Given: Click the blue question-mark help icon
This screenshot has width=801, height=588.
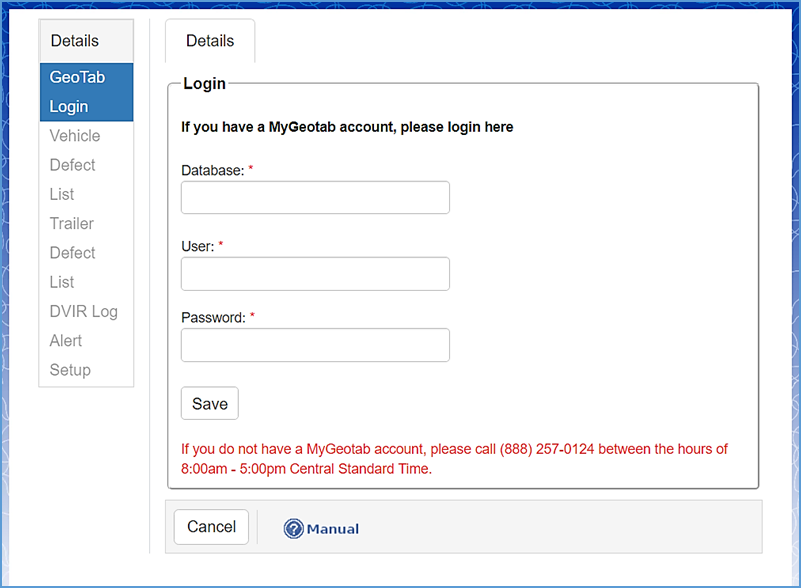Looking at the screenshot, I should coord(293,528).
